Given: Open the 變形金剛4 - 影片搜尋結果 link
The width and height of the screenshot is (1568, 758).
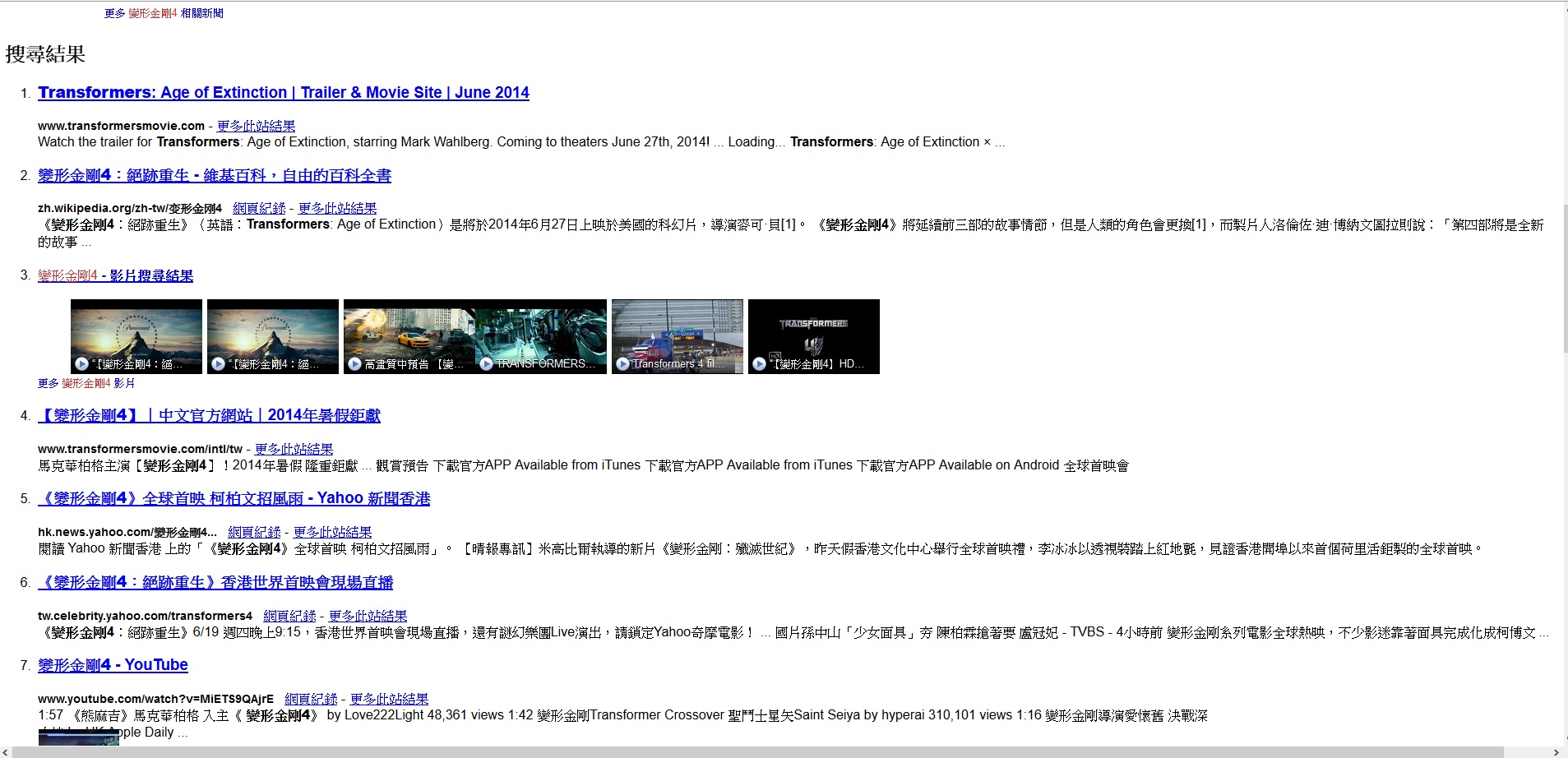Looking at the screenshot, I should click(115, 276).
